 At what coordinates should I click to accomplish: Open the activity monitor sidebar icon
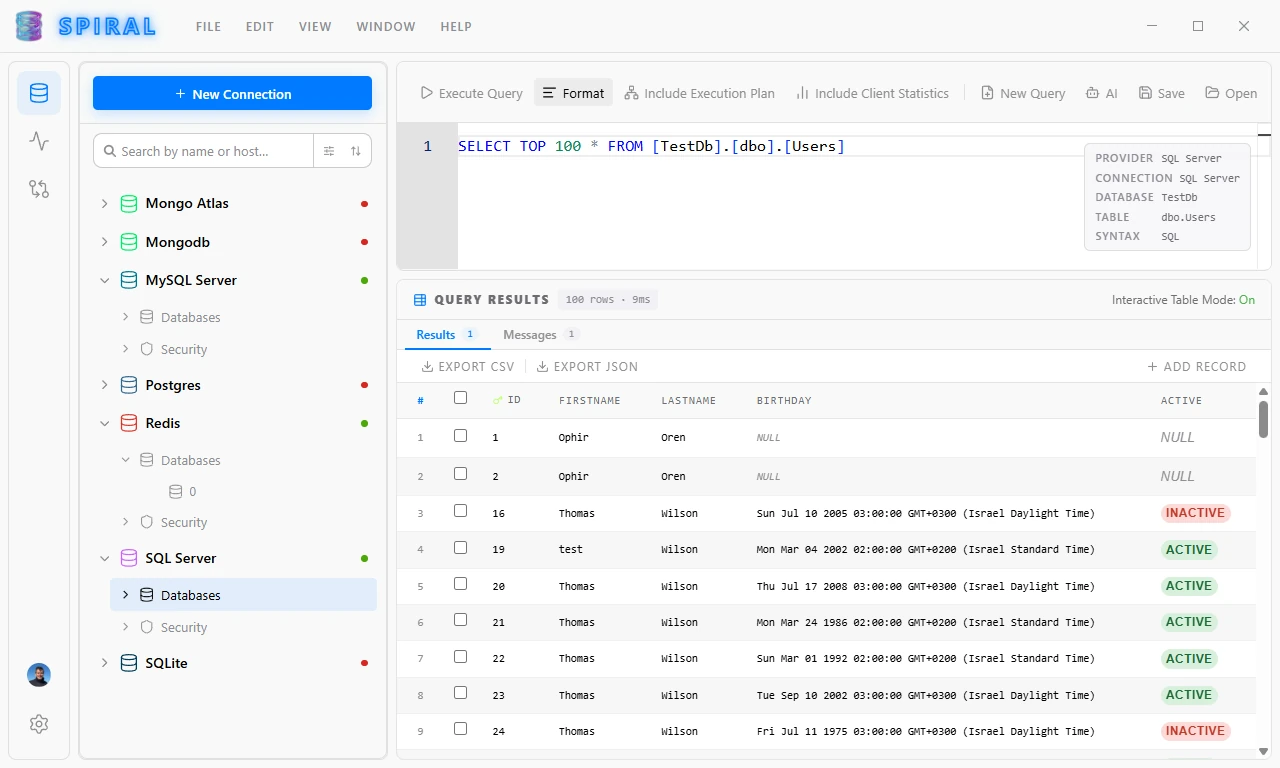(39, 141)
